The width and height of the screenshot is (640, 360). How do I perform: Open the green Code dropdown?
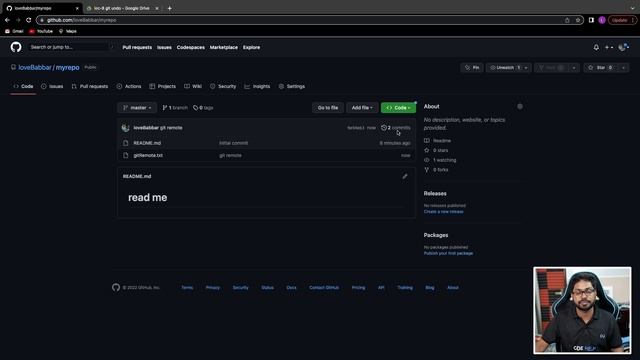pyautogui.click(x=398, y=108)
